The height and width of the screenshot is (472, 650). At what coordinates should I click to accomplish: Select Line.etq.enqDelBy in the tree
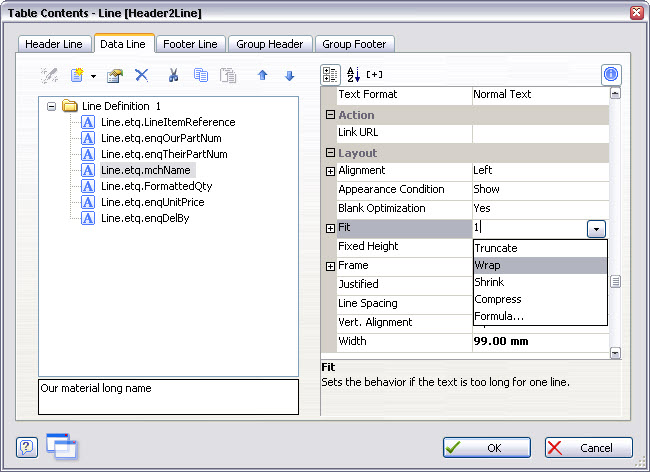click(x=145, y=218)
